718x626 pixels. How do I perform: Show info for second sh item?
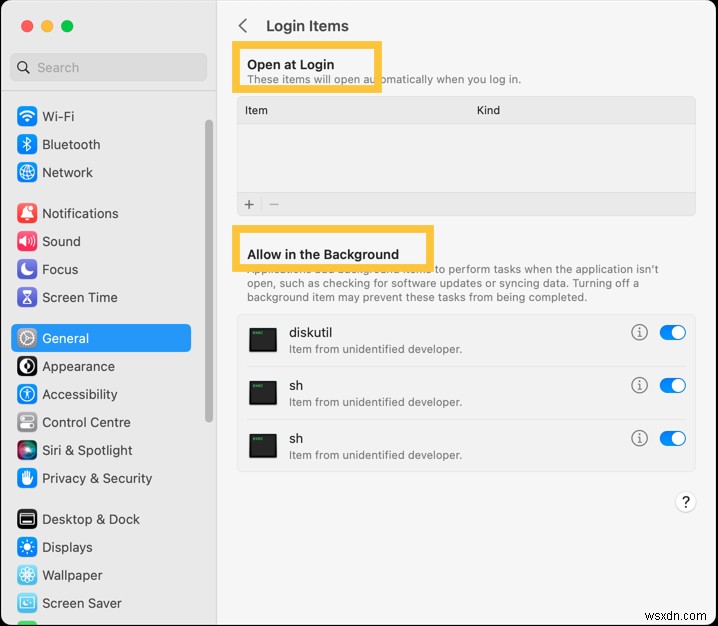pyautogui.click(x=639, y=438)
